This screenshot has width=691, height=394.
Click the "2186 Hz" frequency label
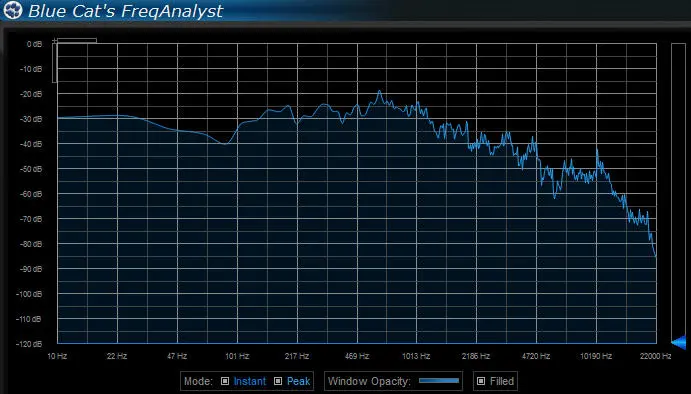click(476, 356)
